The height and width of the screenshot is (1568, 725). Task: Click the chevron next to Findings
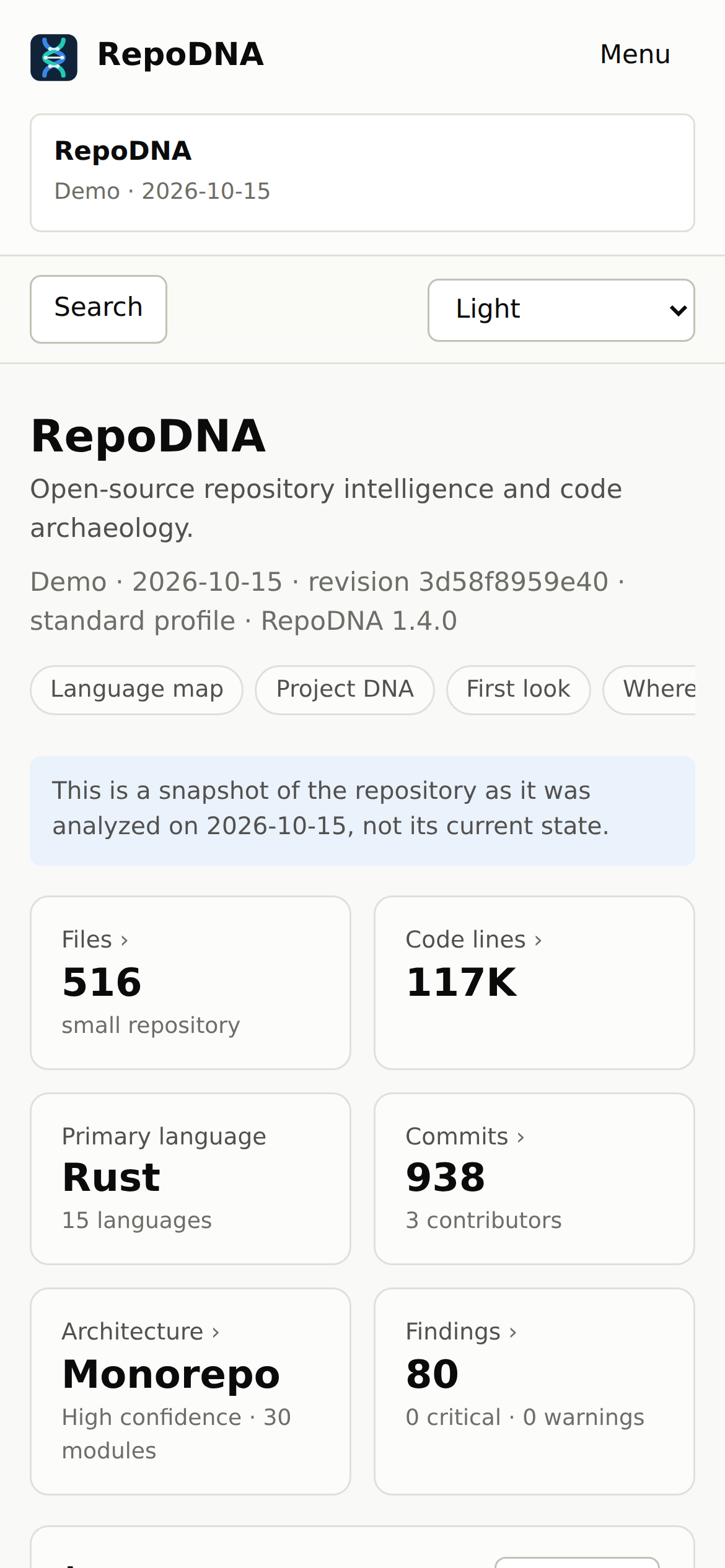[512, 1333]
